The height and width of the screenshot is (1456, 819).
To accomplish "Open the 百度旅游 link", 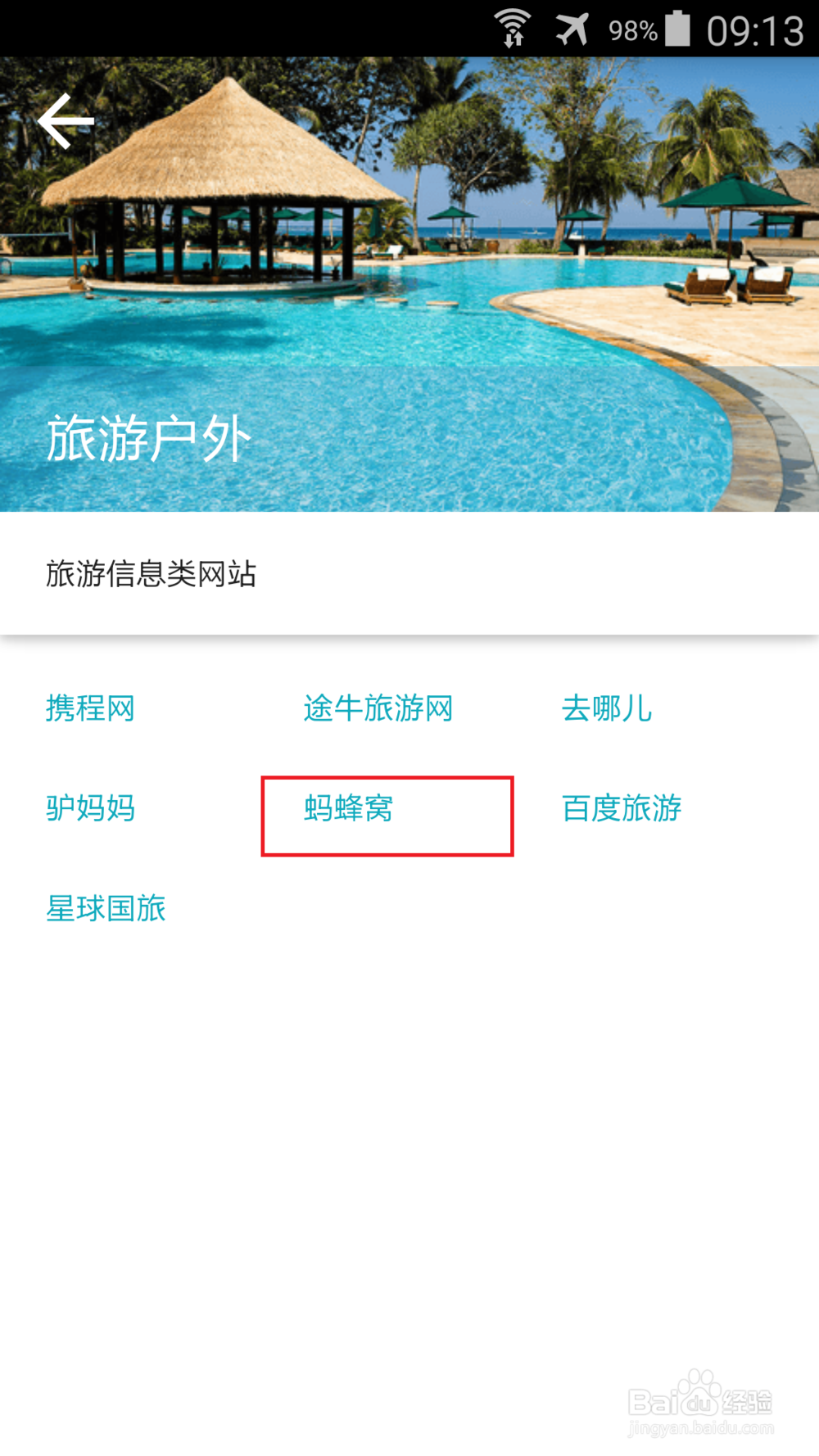I will (622, 808).
